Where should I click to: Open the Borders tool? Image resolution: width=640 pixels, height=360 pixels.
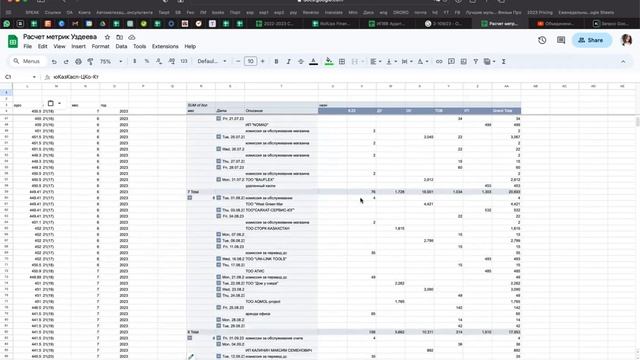tap(342, 61)
